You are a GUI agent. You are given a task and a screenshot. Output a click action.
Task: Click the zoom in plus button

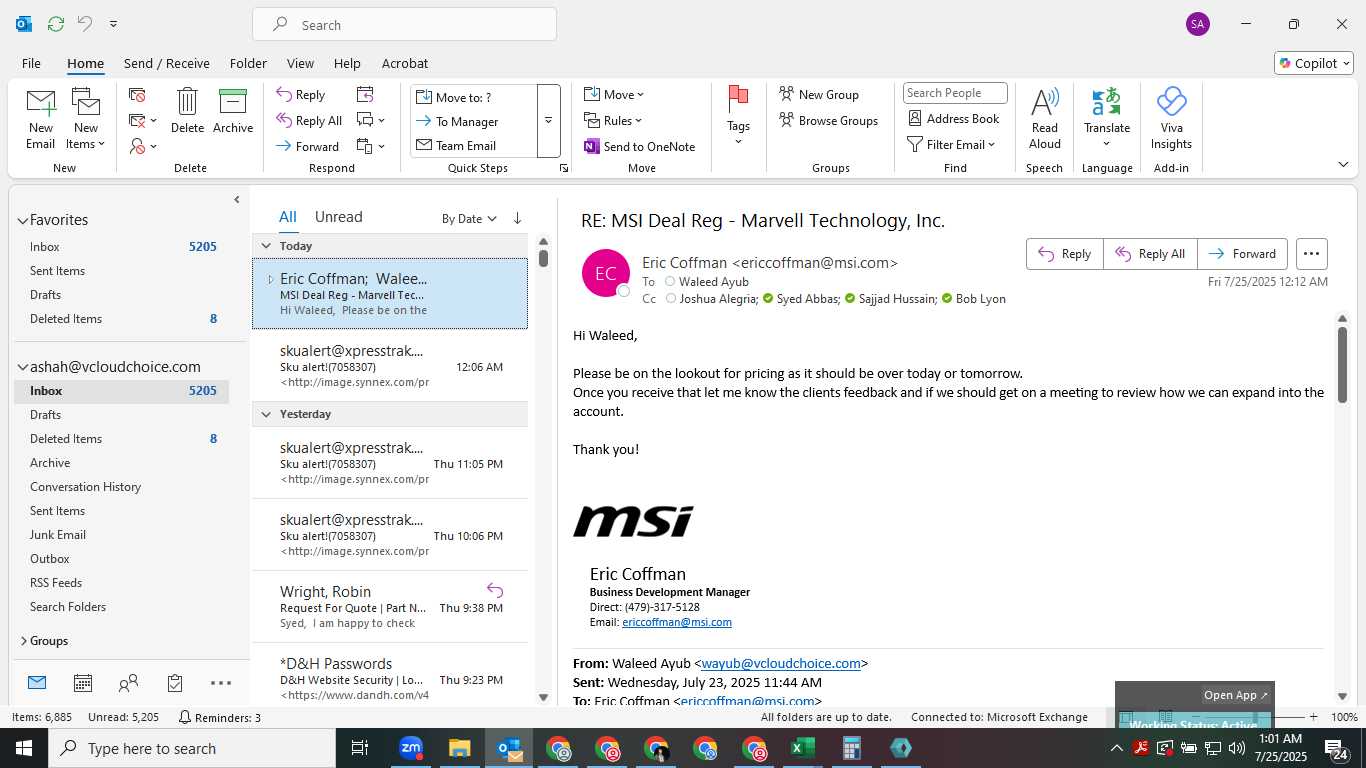(1313, 717)
